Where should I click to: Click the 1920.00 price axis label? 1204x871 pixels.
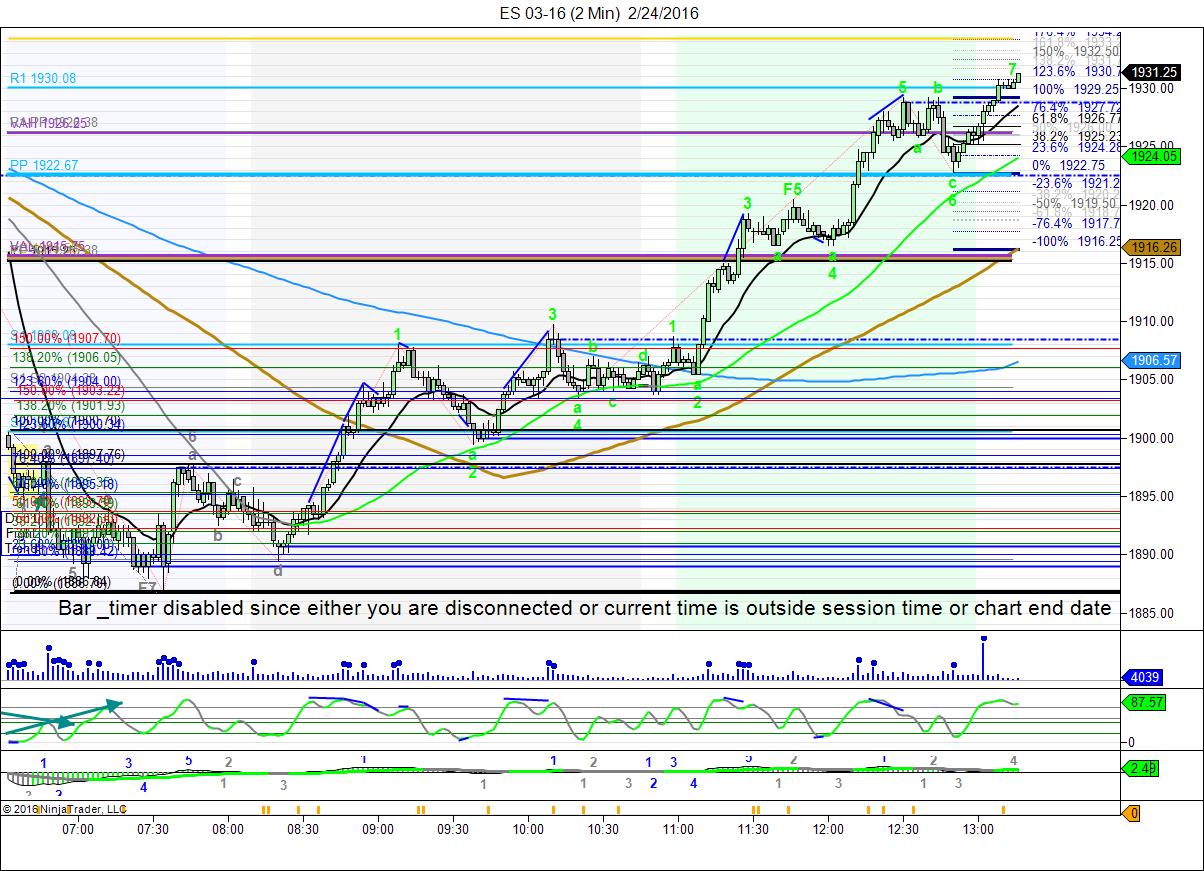click(x=1152, y=205)
